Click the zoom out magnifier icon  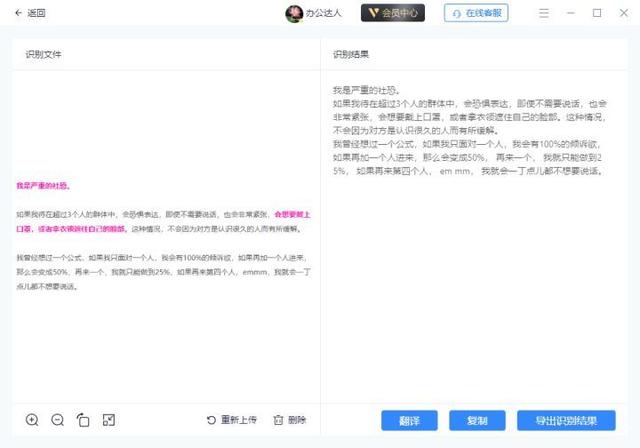(x=58, y=420)
